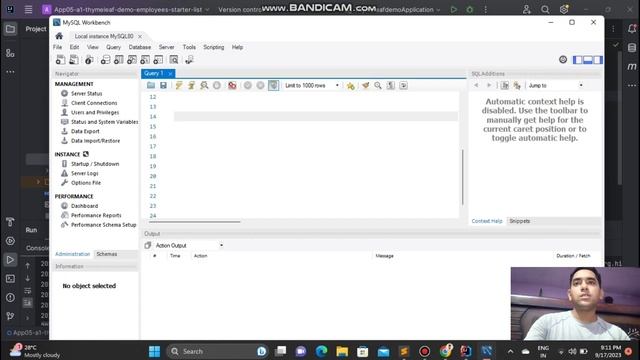Click the find magnifier icon in query toolbar
The image size is (640, 360).
point(378,85)
